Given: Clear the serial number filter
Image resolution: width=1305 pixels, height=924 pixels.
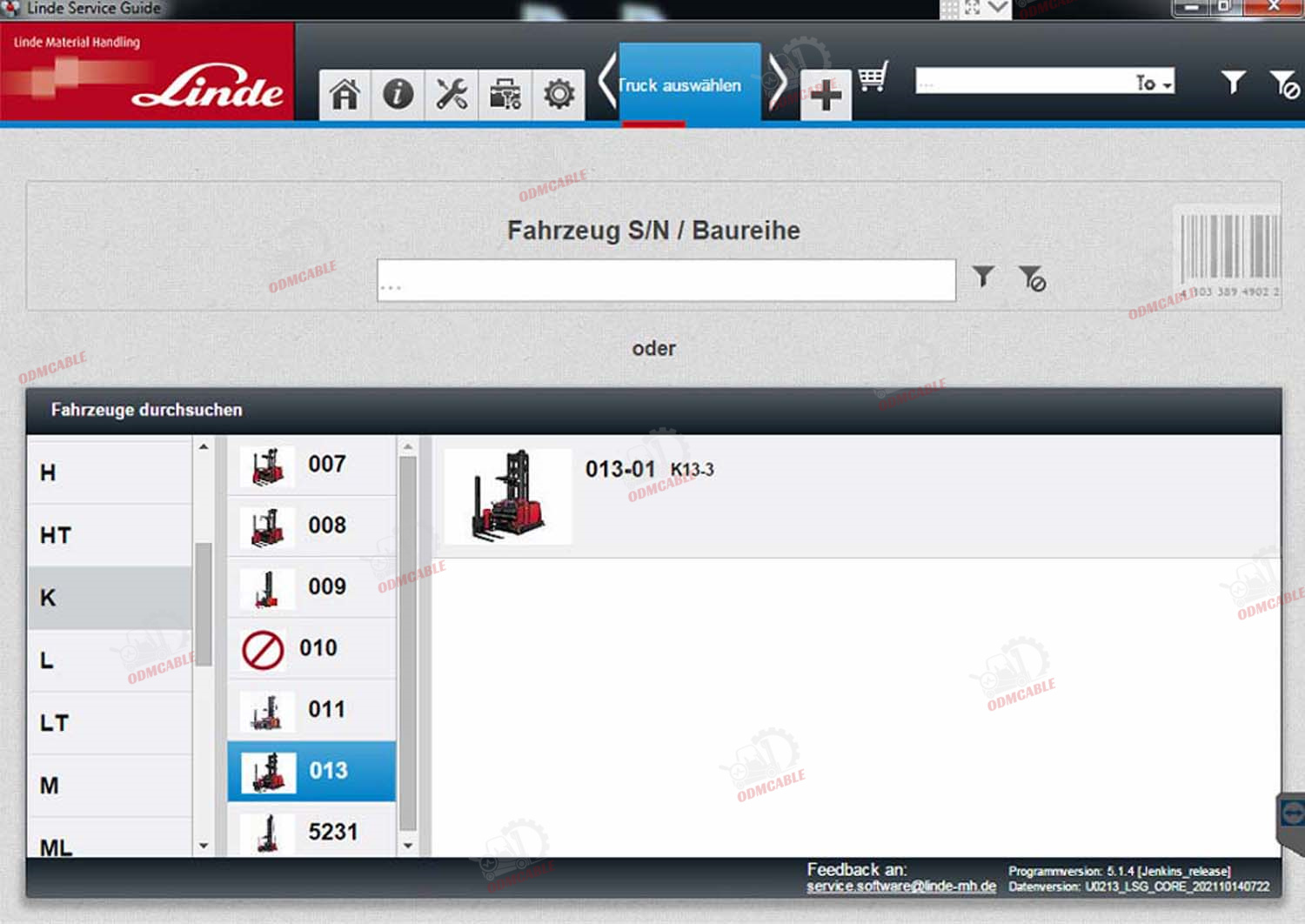Looking at the screenshot, I should (1032, 278).
